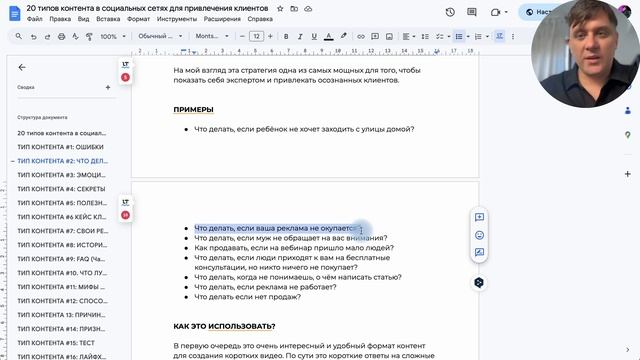This screenshot has height=360, width=640.
Task: Go to outline item ТИП КОНТЕНТА #9: FAQ
Action: click(x=61, y=259)
